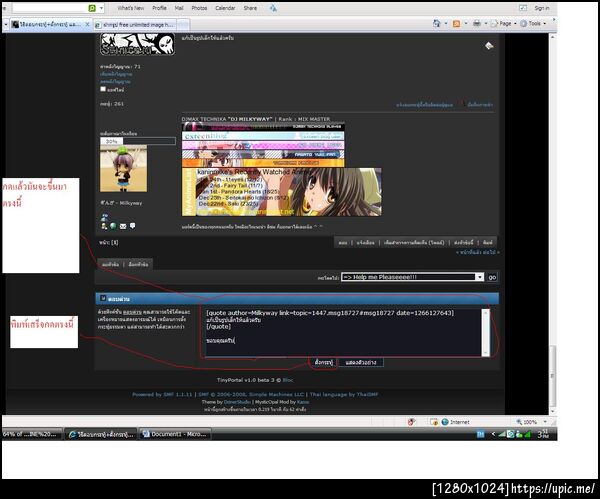Expand the Home button dropdown arrow
The width and height of the screenshot is (600, 499).
pyautogui.click(x=446, y=24)
